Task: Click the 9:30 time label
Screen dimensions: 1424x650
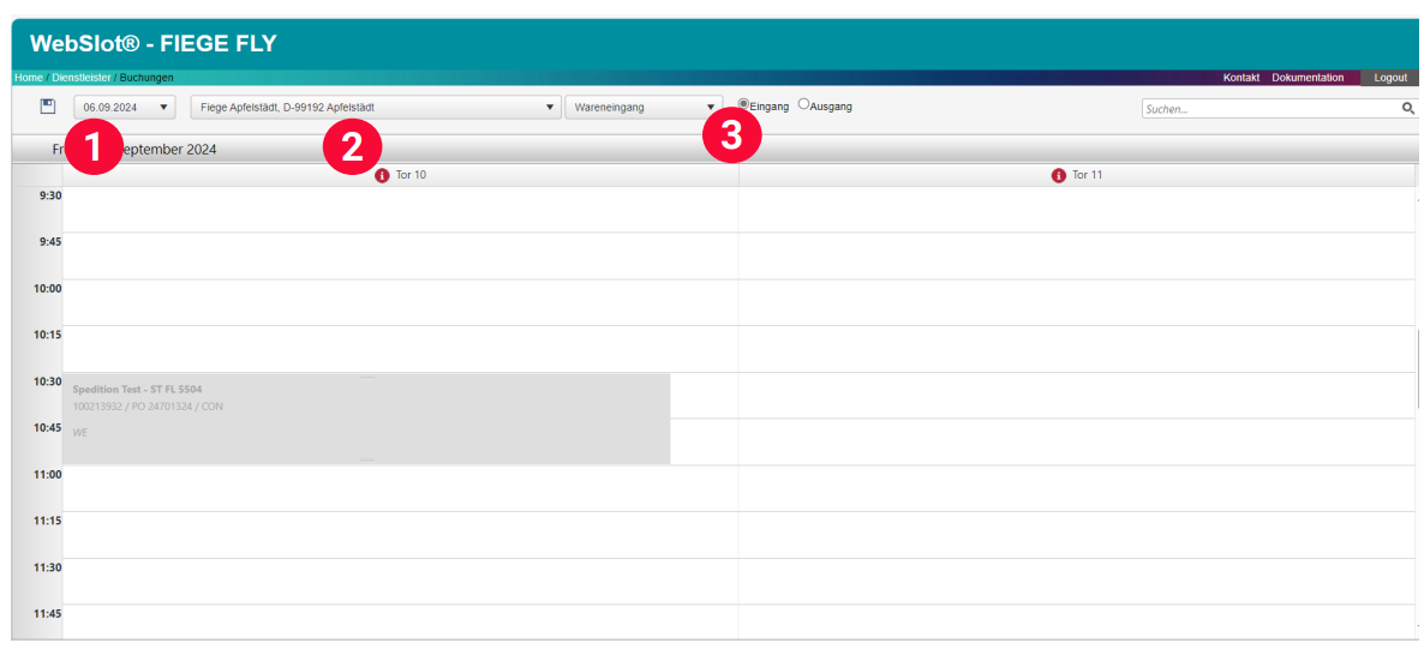Action: (x=50, y=195)
